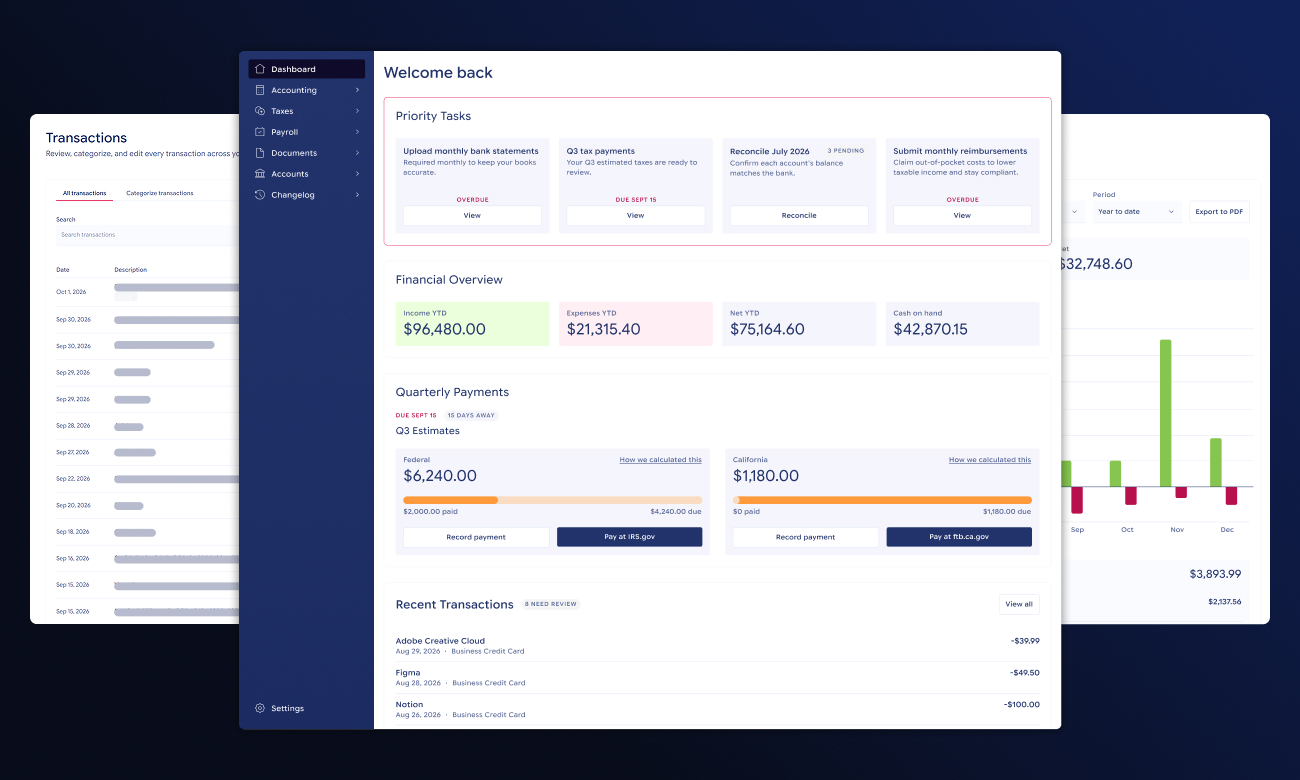Open Settings label in the sidebar

tap(287, 708)
